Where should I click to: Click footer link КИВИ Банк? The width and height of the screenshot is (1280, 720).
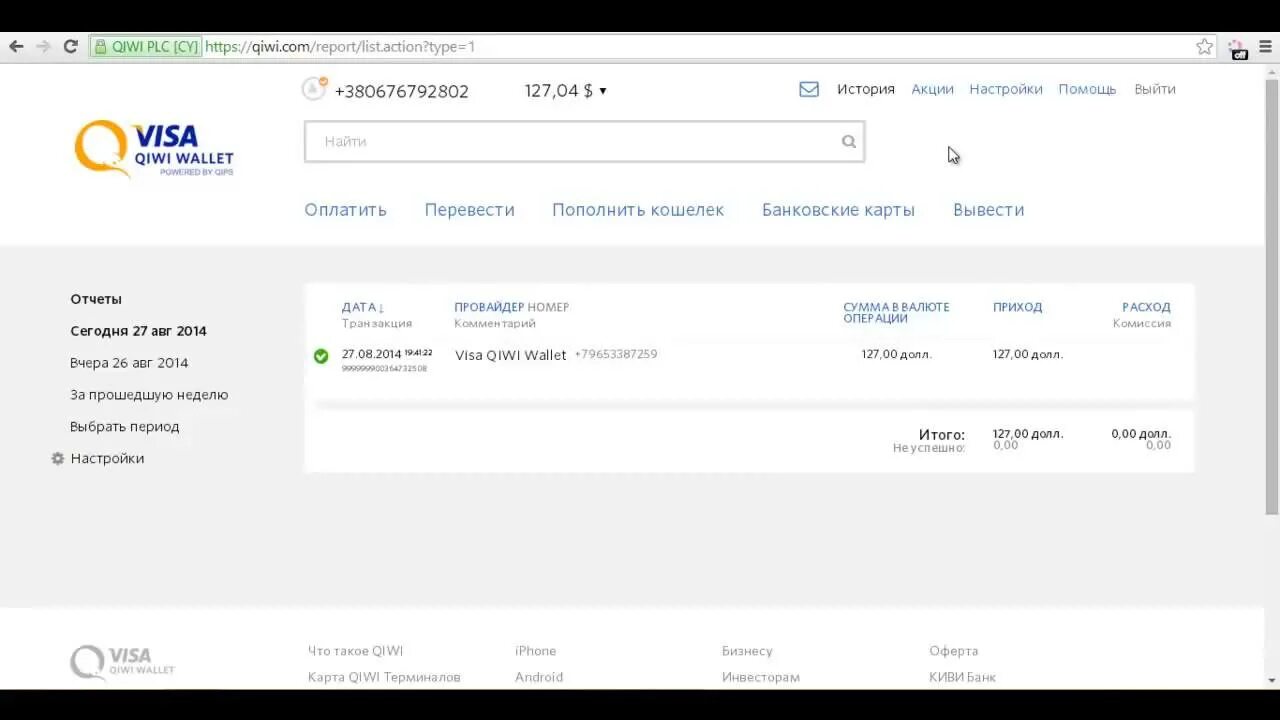coord(962,677)
